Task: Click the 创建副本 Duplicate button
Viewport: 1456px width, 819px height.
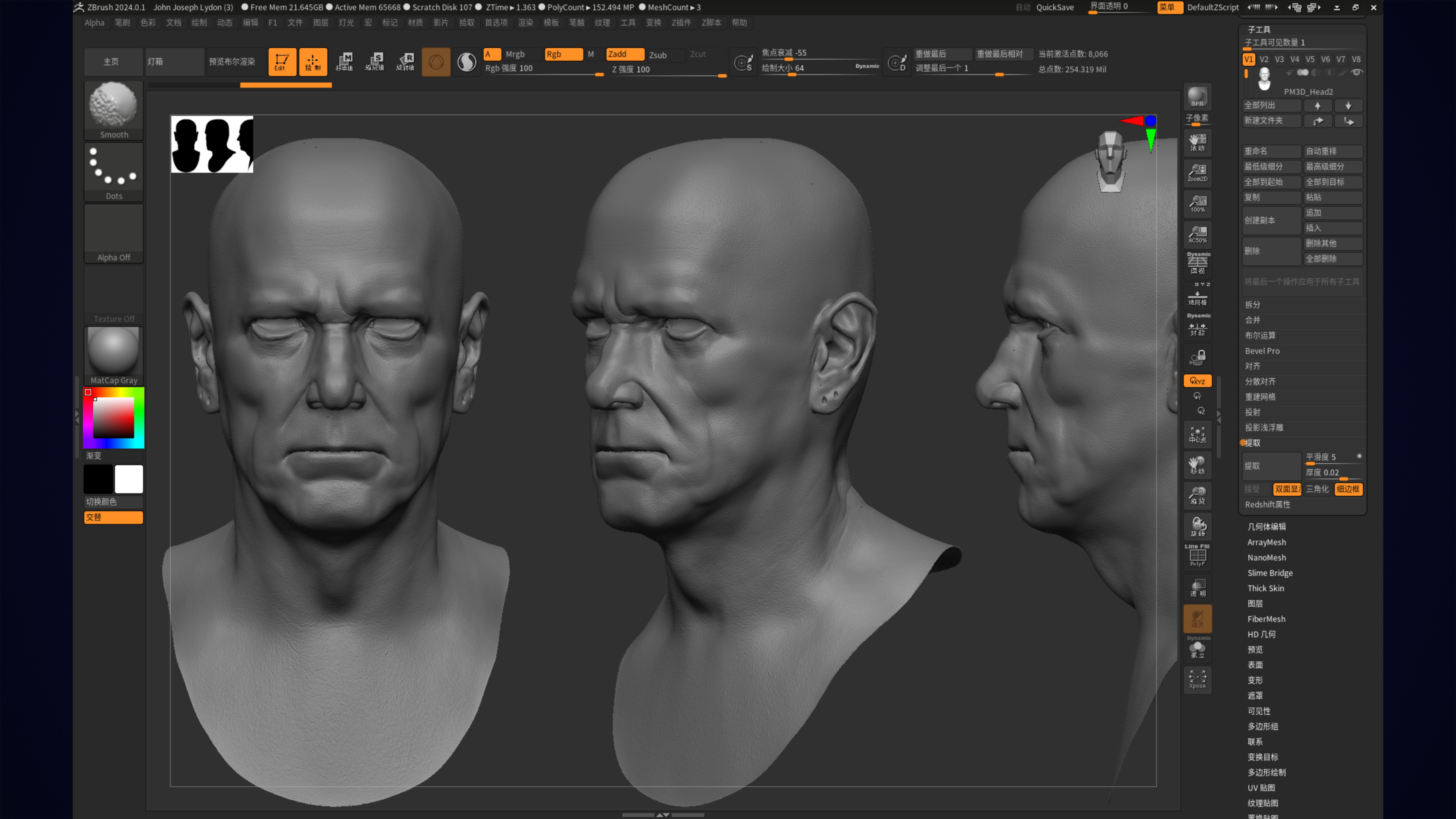Action: [1272, 220]
